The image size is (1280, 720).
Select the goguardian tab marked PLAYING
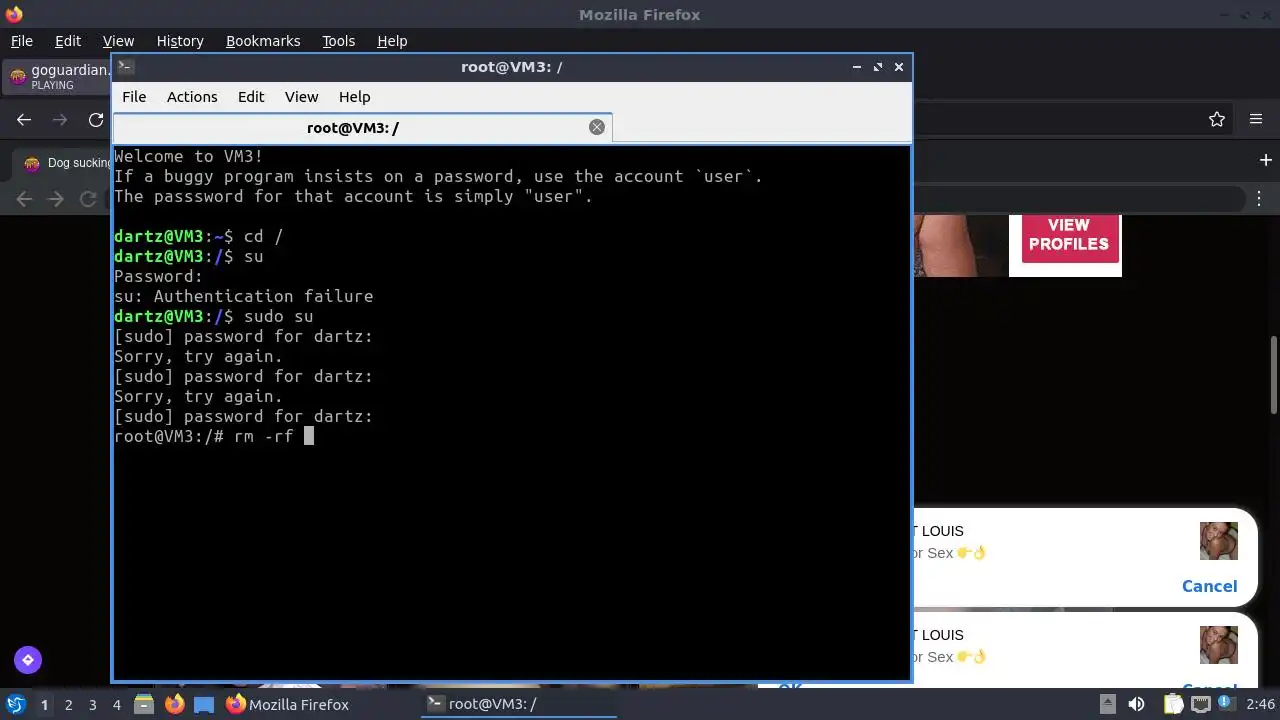[x=58, y=77]
